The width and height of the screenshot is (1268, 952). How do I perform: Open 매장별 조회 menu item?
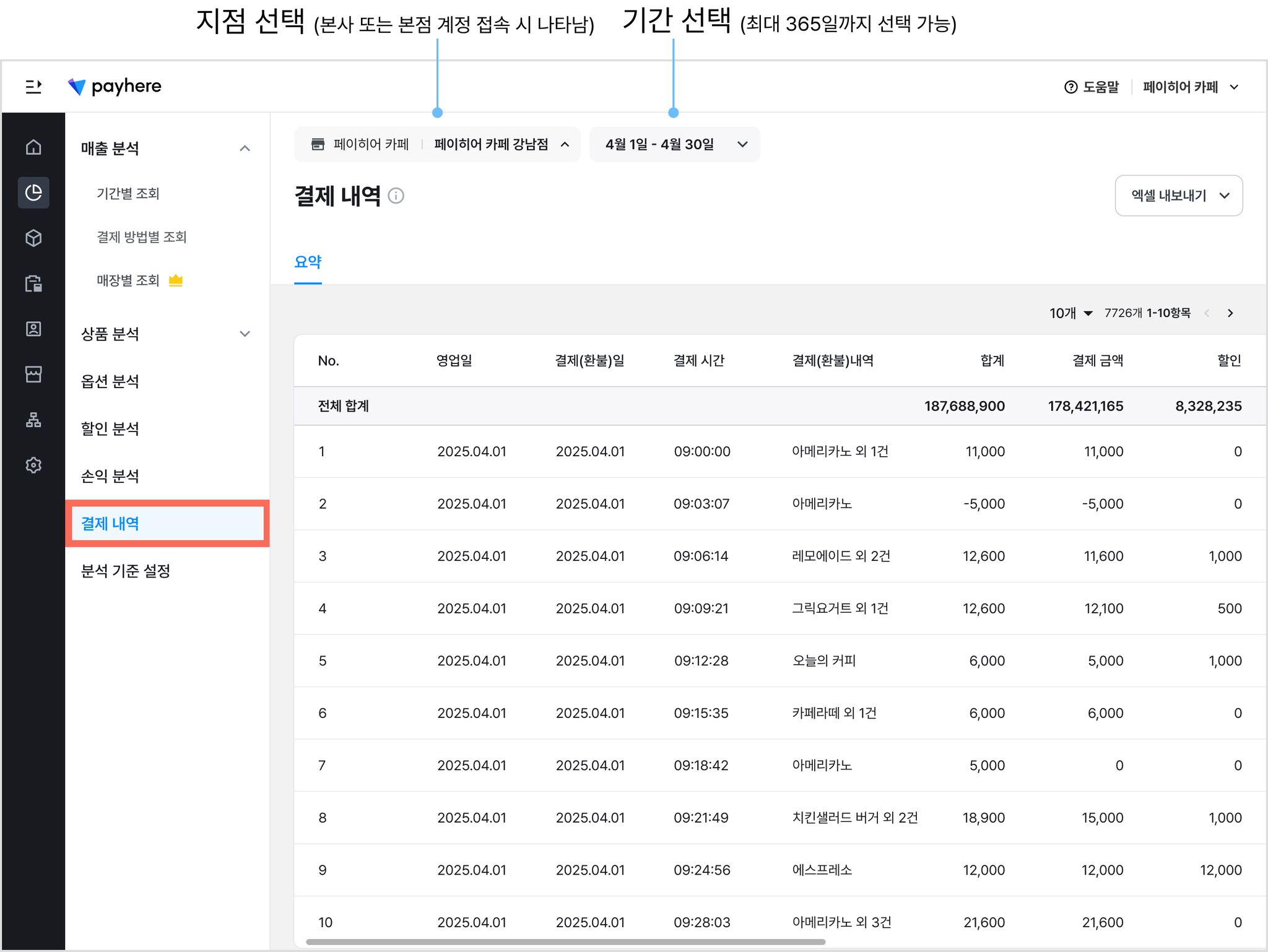pyautogui.click(x=128, y=280)
